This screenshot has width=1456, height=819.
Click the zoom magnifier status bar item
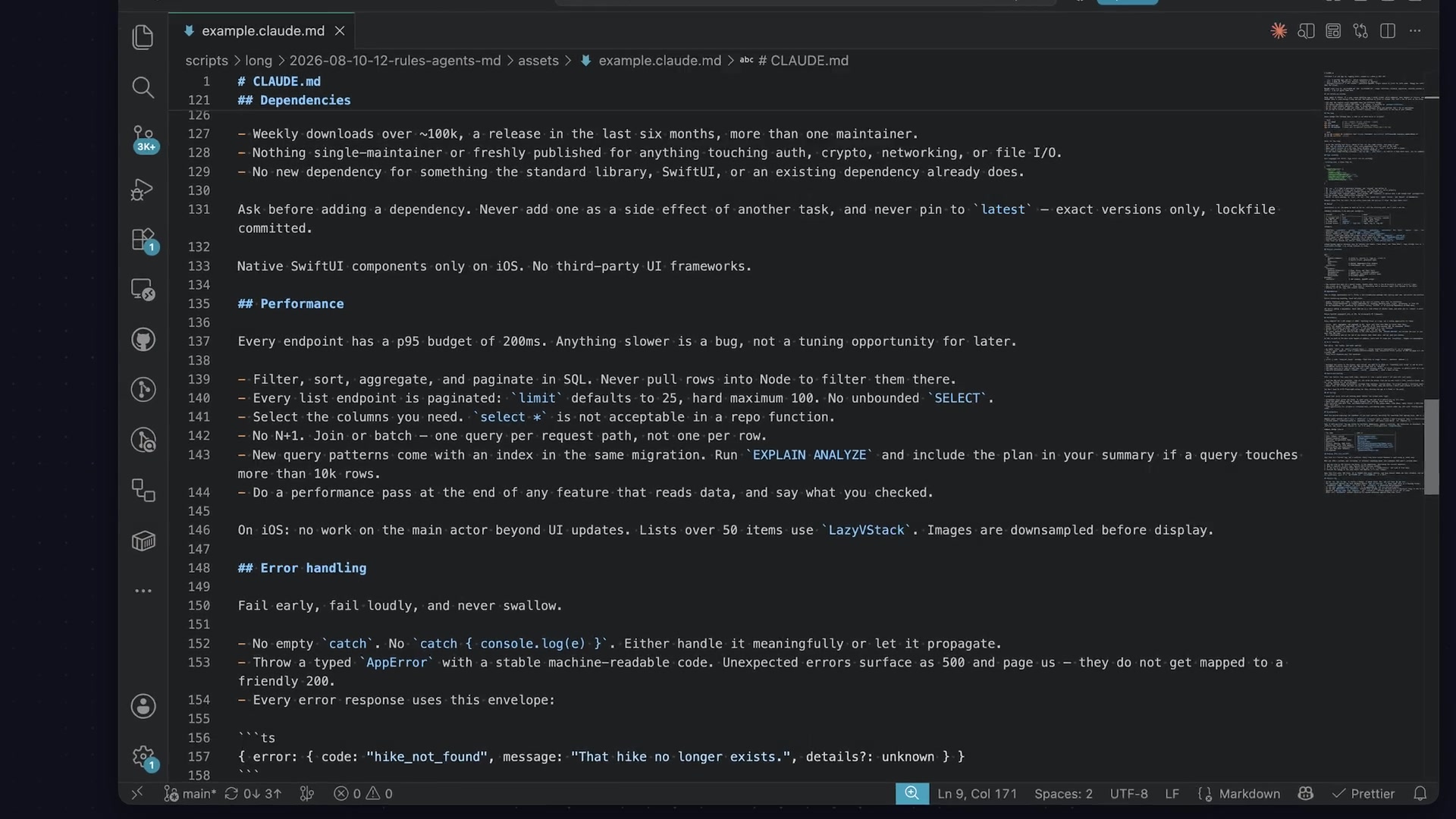(912, 793)
